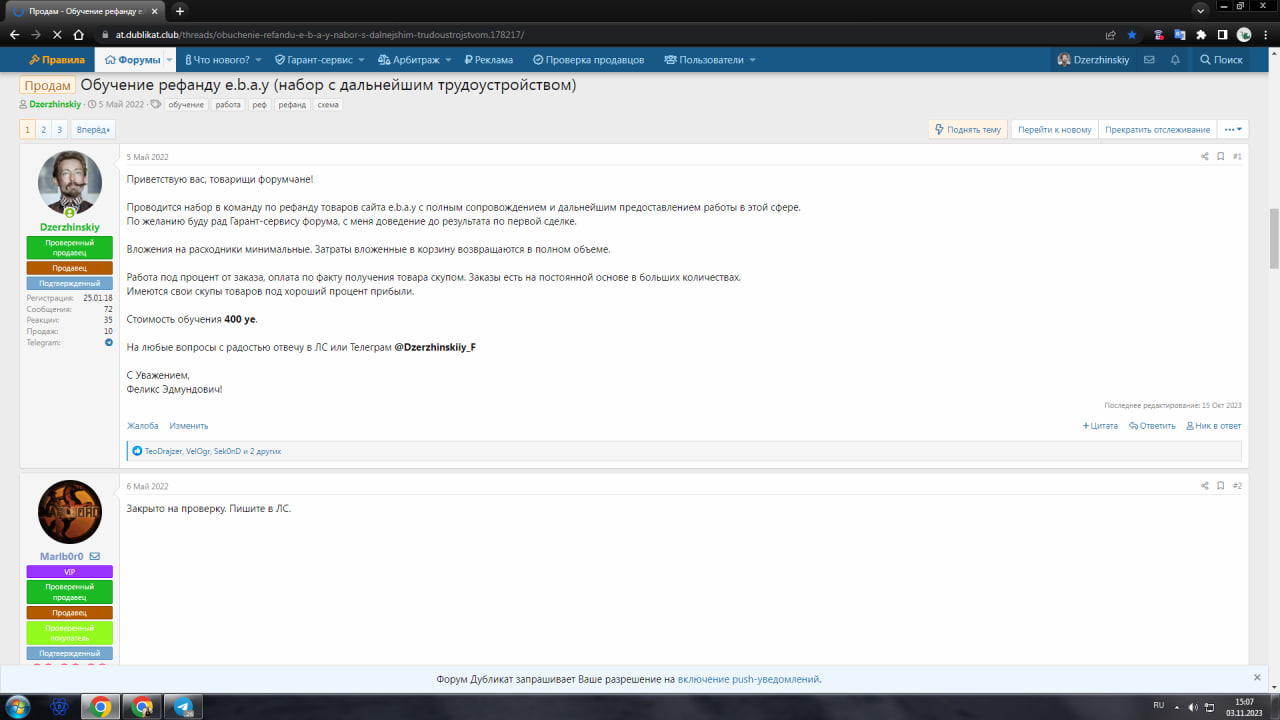Image resolution: width=1280 pixels, height=720 pixels.
Task: Open the inbox envelope icon
Action: (1149, 60)
